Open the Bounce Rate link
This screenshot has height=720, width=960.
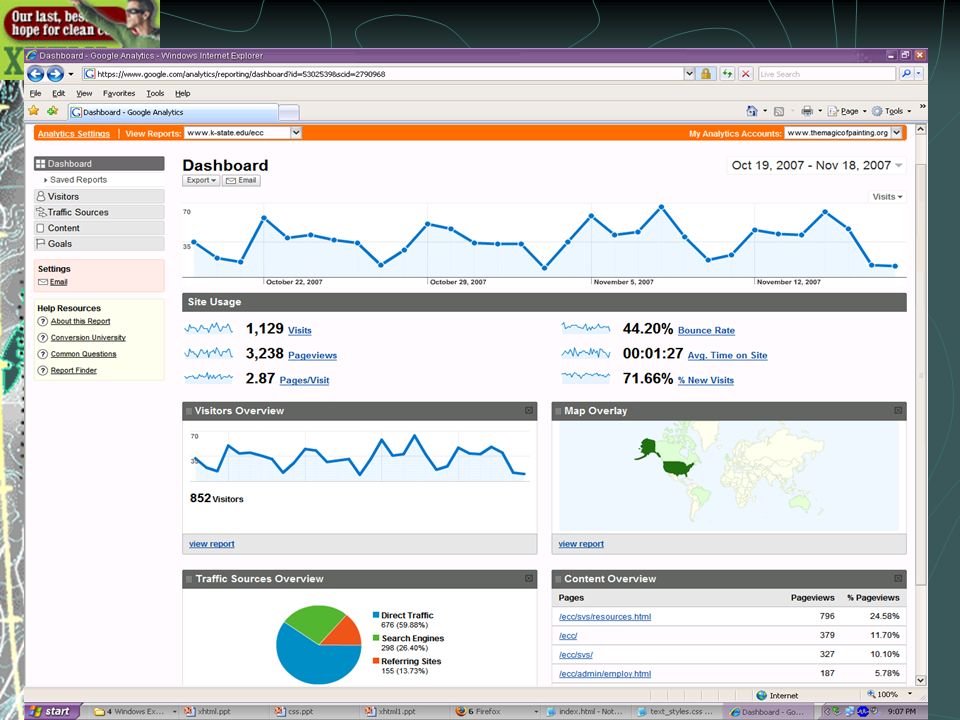tap(706, 330)
